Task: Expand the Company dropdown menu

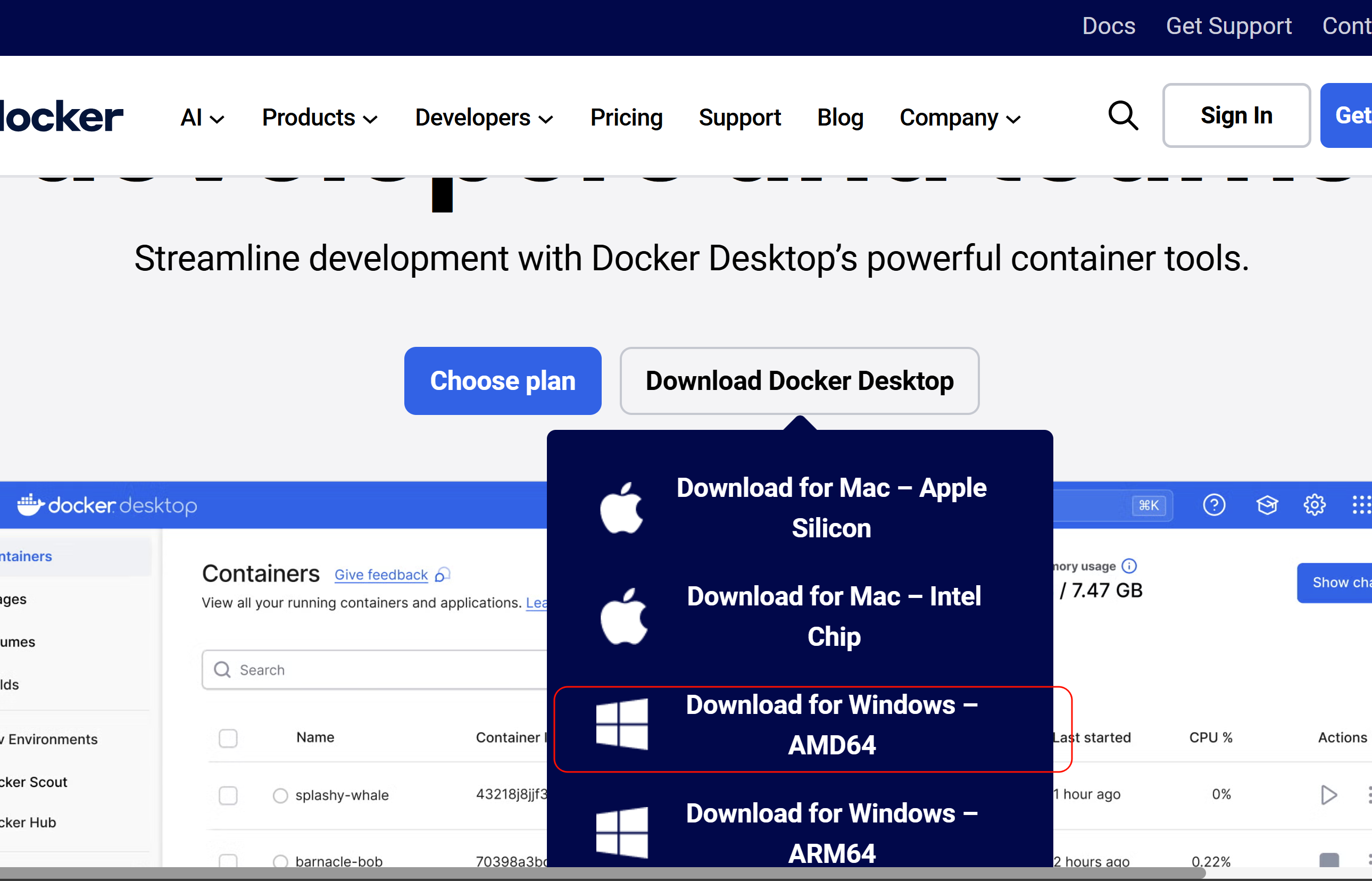Action: pyautogui.click(x=960, y=118)
